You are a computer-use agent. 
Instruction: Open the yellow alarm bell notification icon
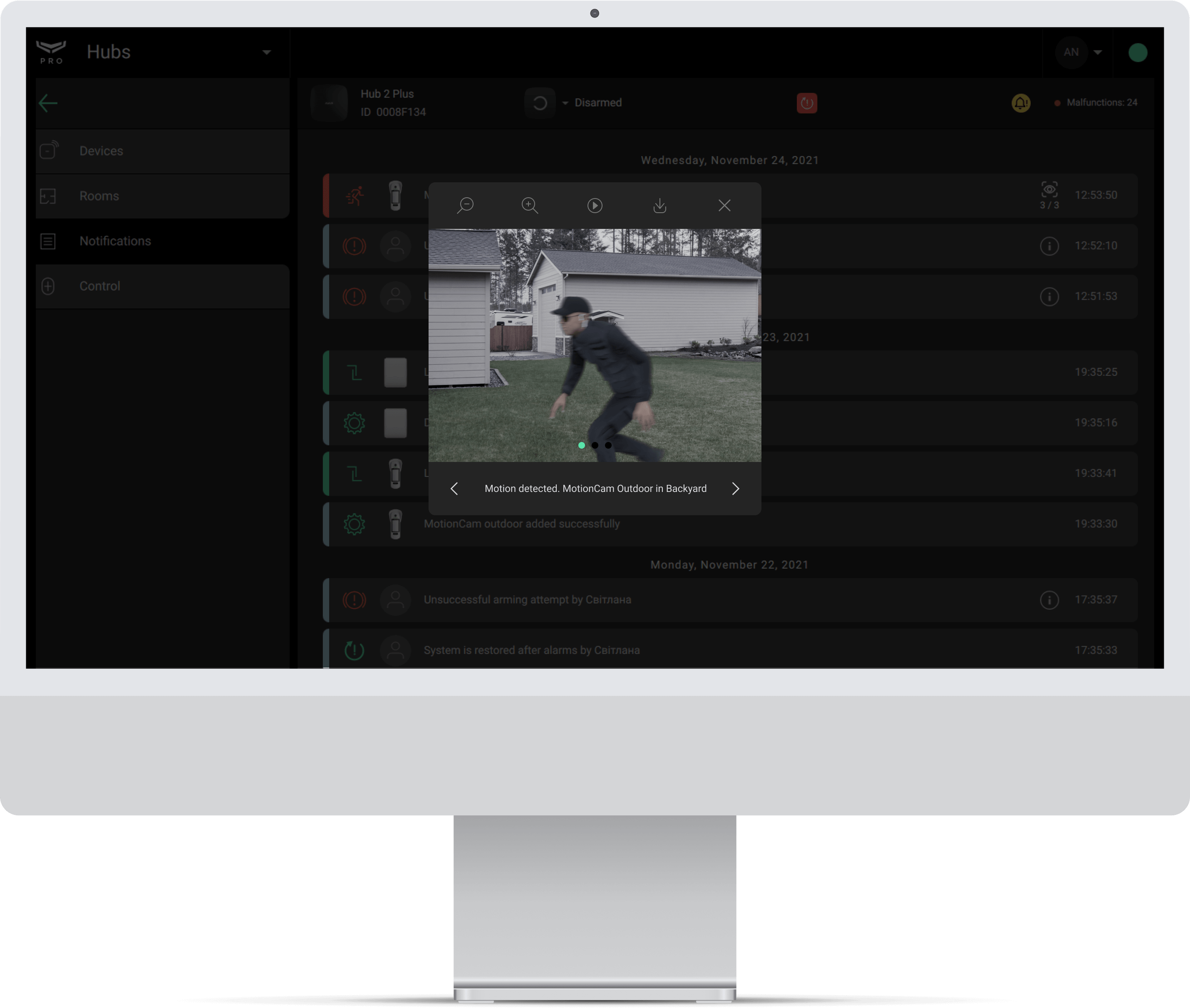point(1021,103)
